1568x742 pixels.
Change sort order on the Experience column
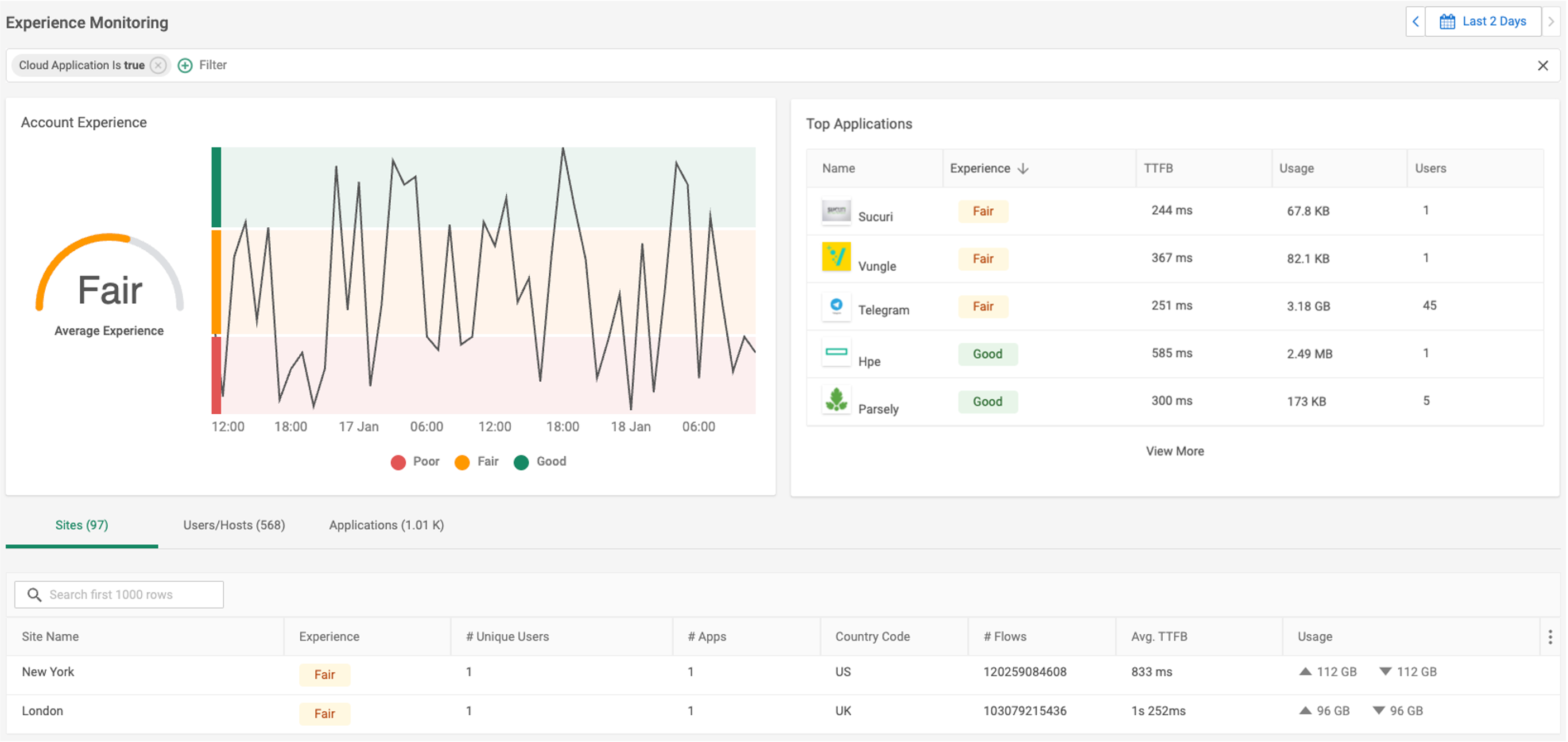(x=1023, y=169)
